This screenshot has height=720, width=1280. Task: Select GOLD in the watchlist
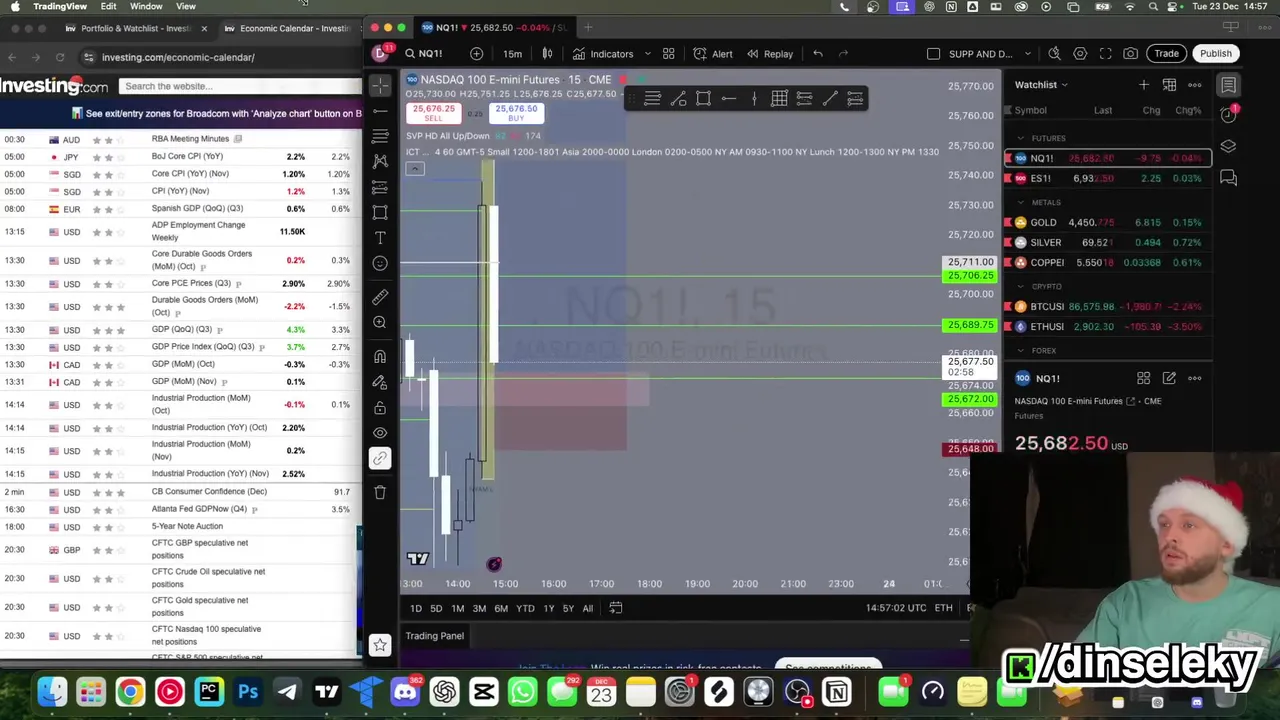click(x=1108, y=223)
